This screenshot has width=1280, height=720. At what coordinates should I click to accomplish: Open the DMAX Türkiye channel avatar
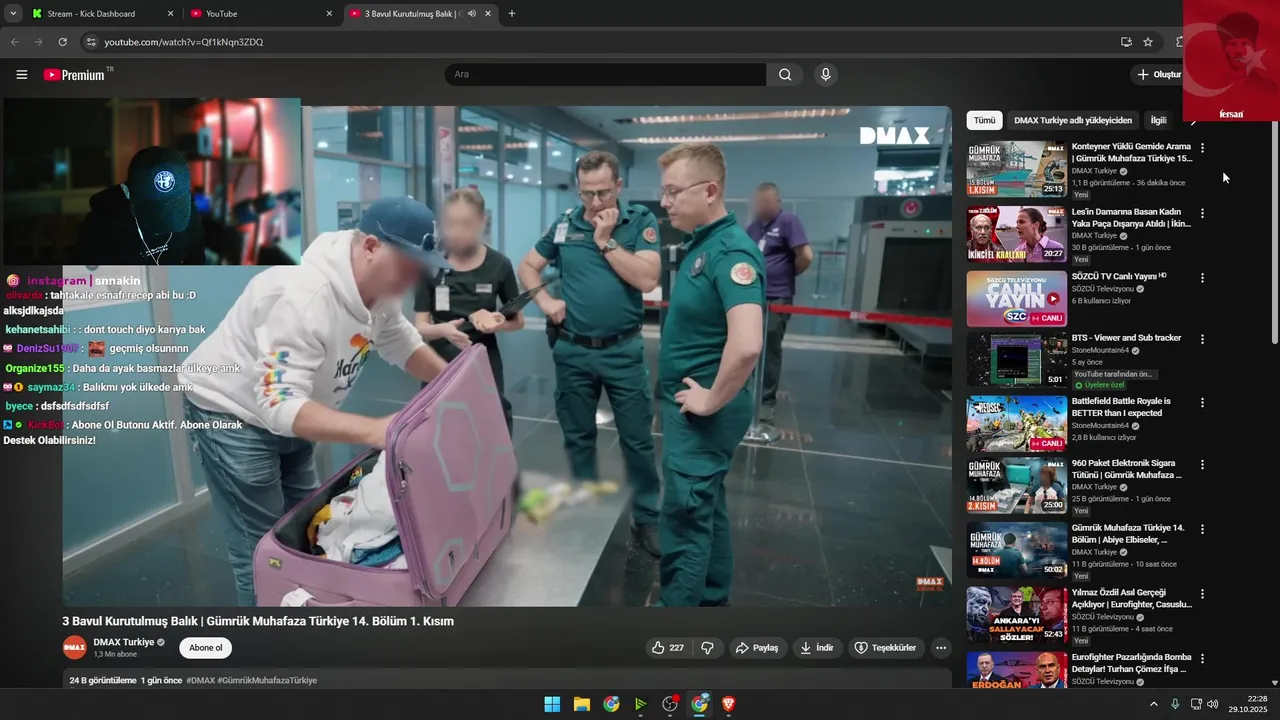pos(74,648)
